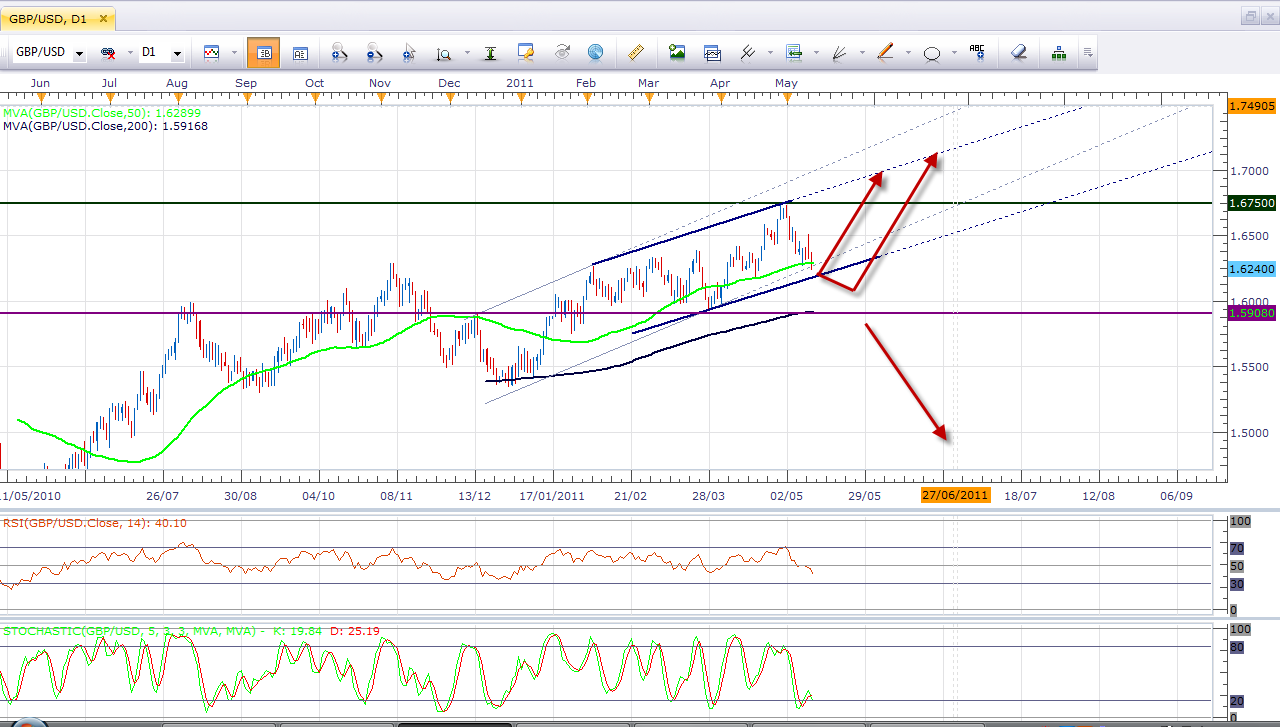Select the ruler measure tool
The height and width of the screenshot is (727, 1280).
click(635, 52)
